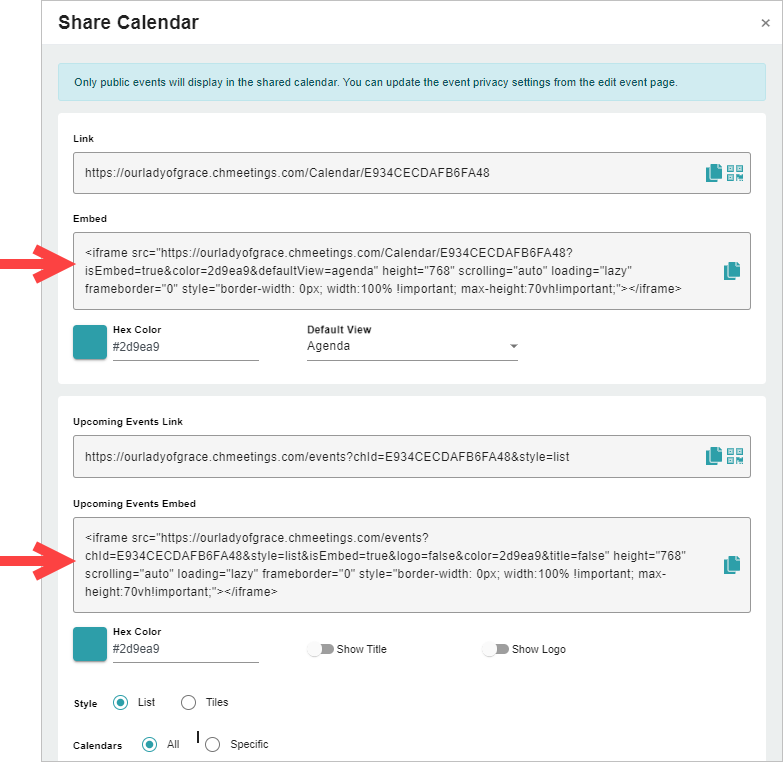This screenshot has width=783, height=762.
Task: Copy the Embed iframe code
Action: click(x=732, y=271)
